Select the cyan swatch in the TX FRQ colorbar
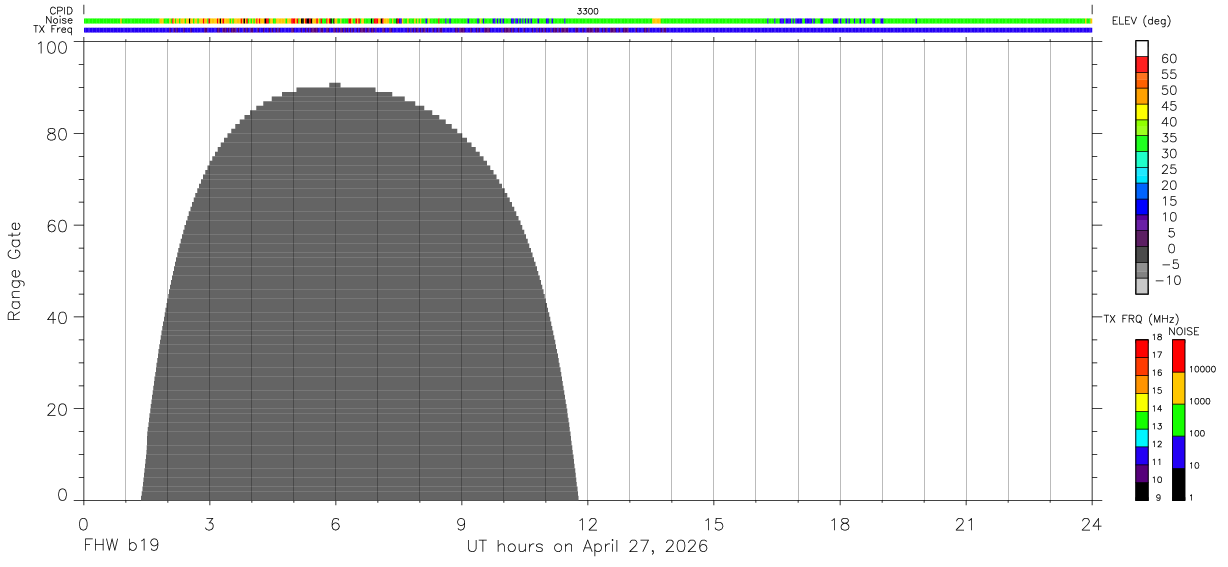The image size is (1228, 567). 1142,438
